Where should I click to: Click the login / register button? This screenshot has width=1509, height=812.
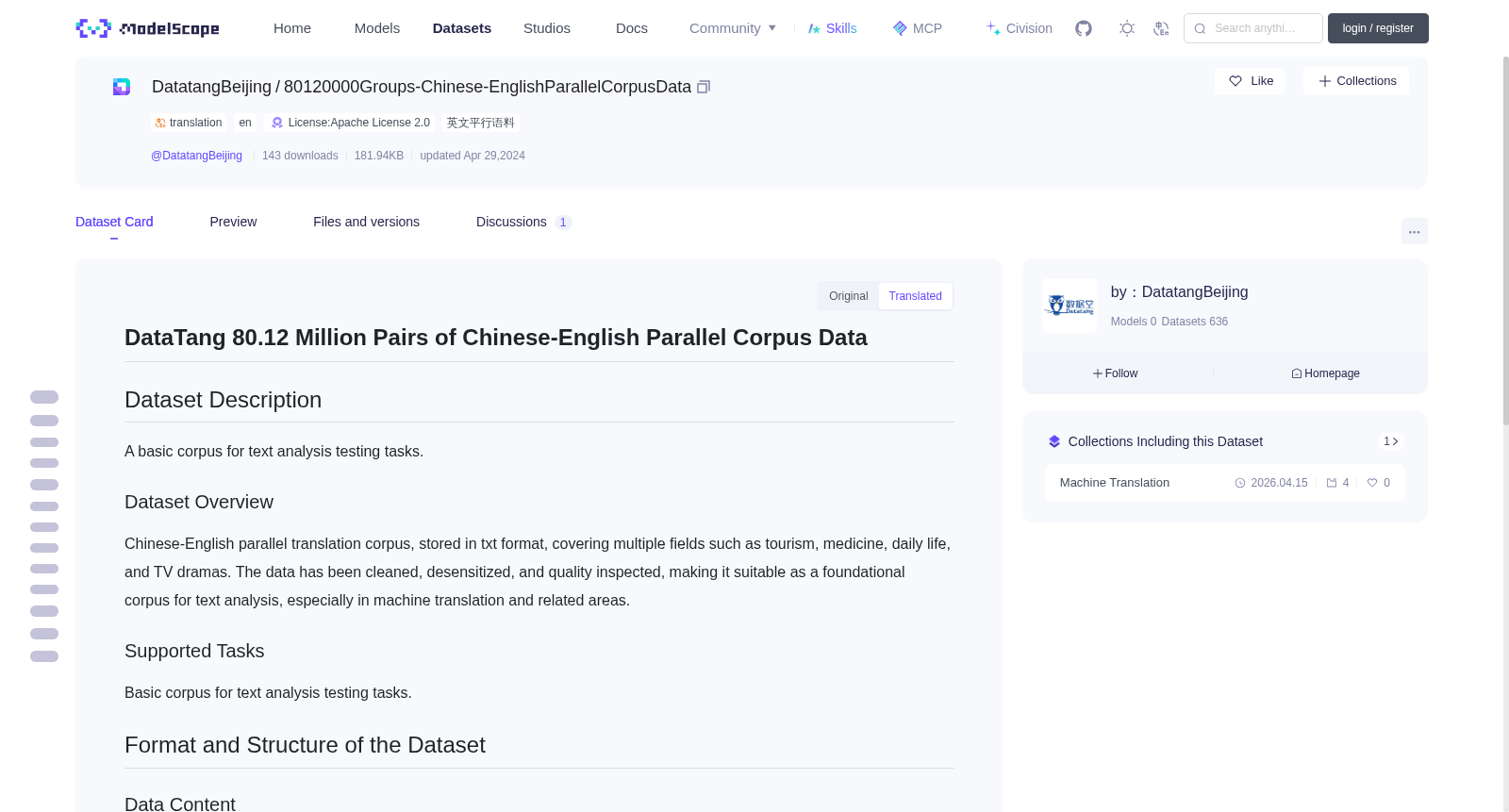[x=1378, y=28]
